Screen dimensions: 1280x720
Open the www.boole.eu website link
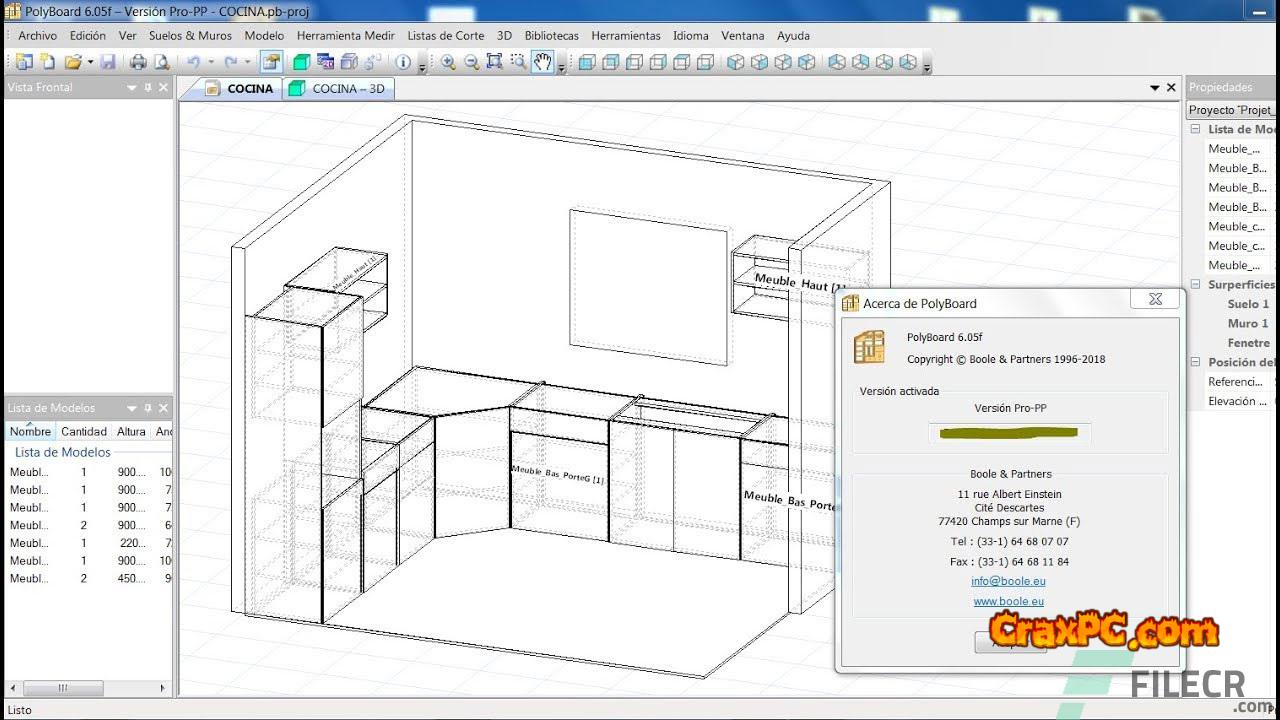[1008, 601]
